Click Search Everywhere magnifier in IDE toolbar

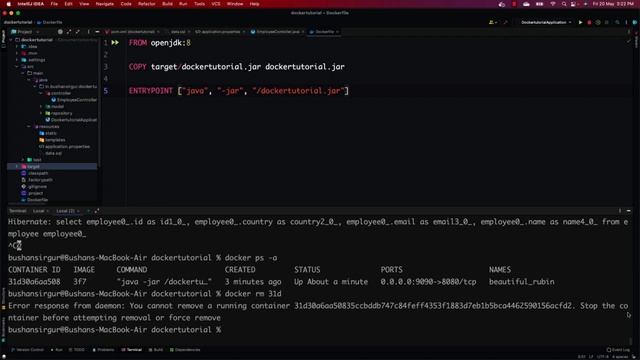[x=617, y=22]
